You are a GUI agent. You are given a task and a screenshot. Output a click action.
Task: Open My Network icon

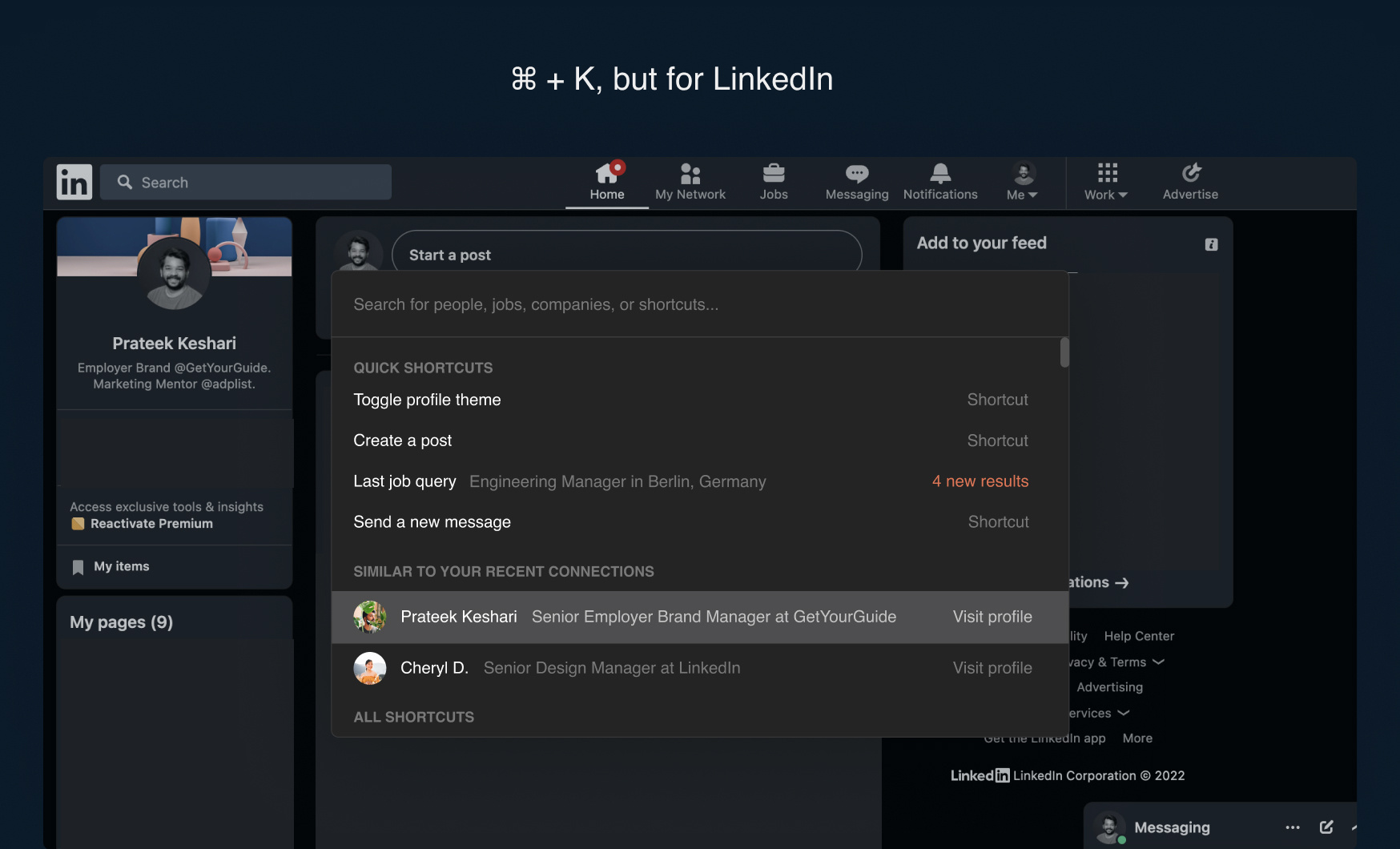click(x=690, y=173)
